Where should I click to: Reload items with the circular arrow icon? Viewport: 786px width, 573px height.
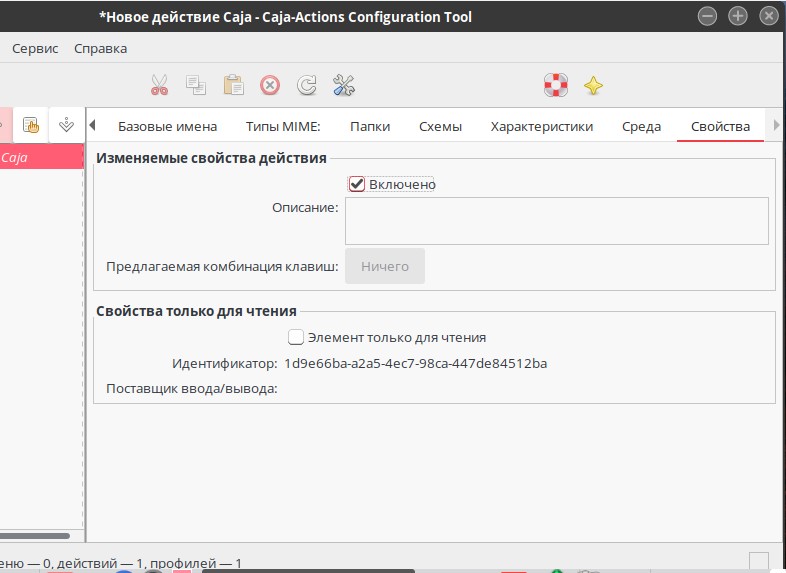pyautogui.click(x=306, y=85)
